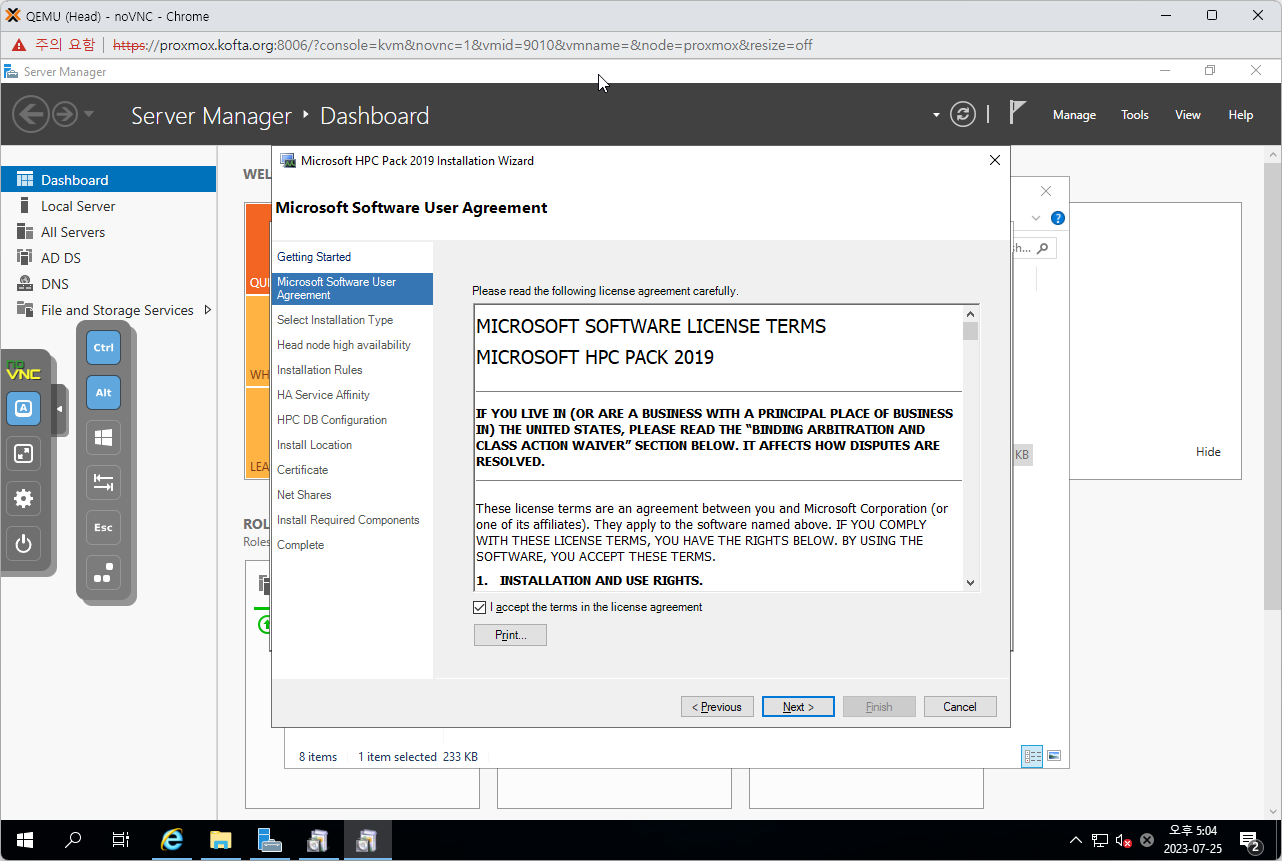
Task: Open noVNC settings gear icon
Action: coord(24,499)
